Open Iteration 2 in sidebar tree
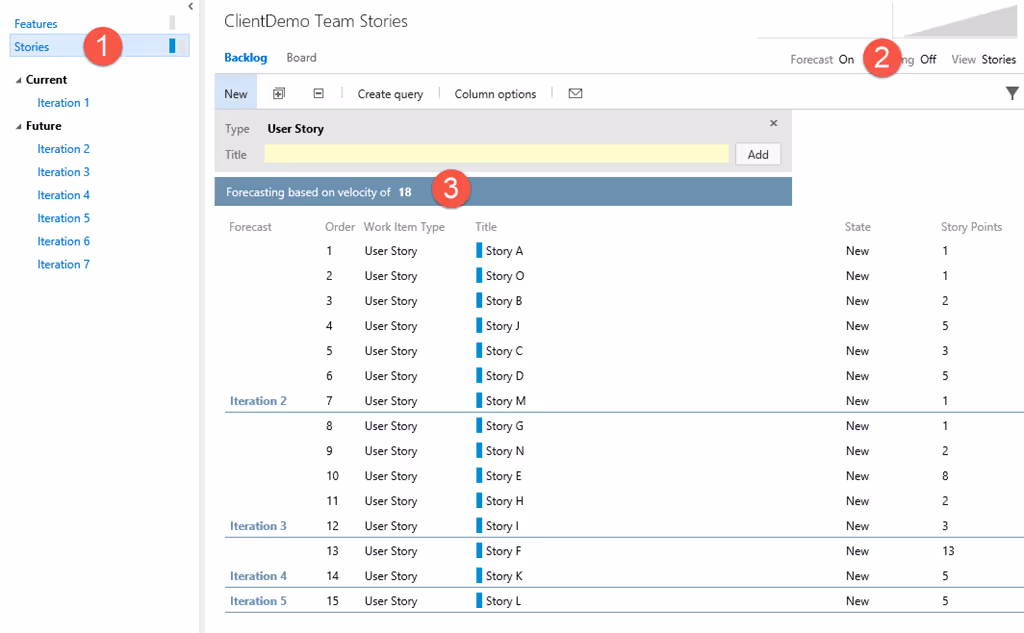1024x633 pixels. coord(63,149)
